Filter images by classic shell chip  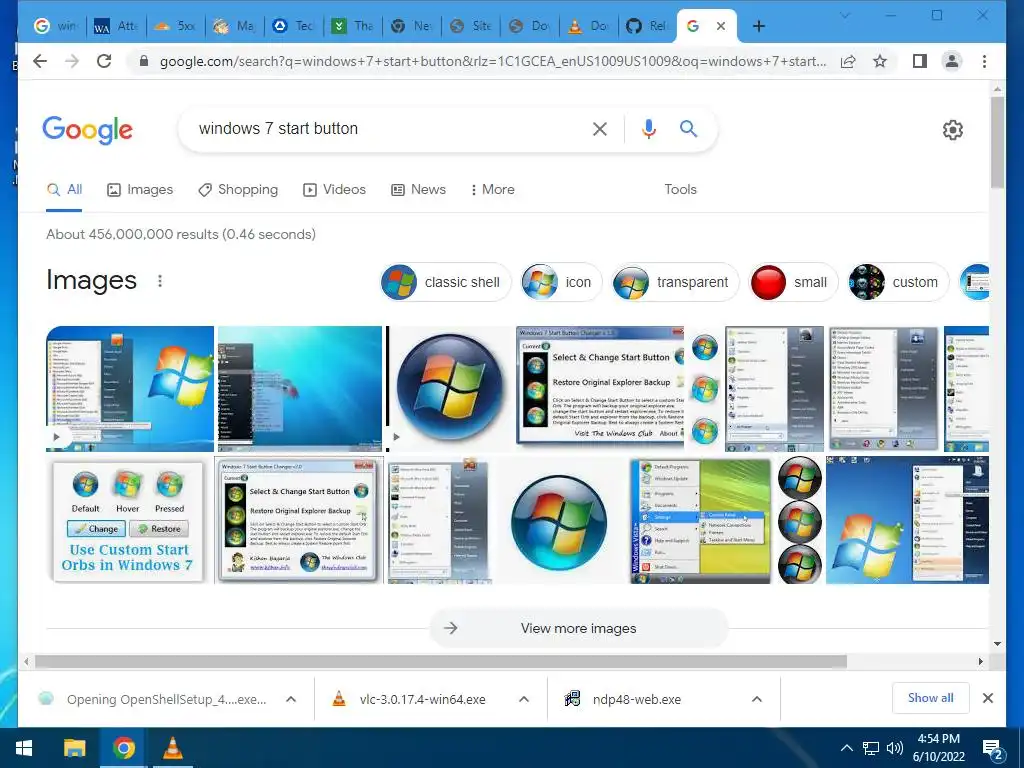(445, 282)
